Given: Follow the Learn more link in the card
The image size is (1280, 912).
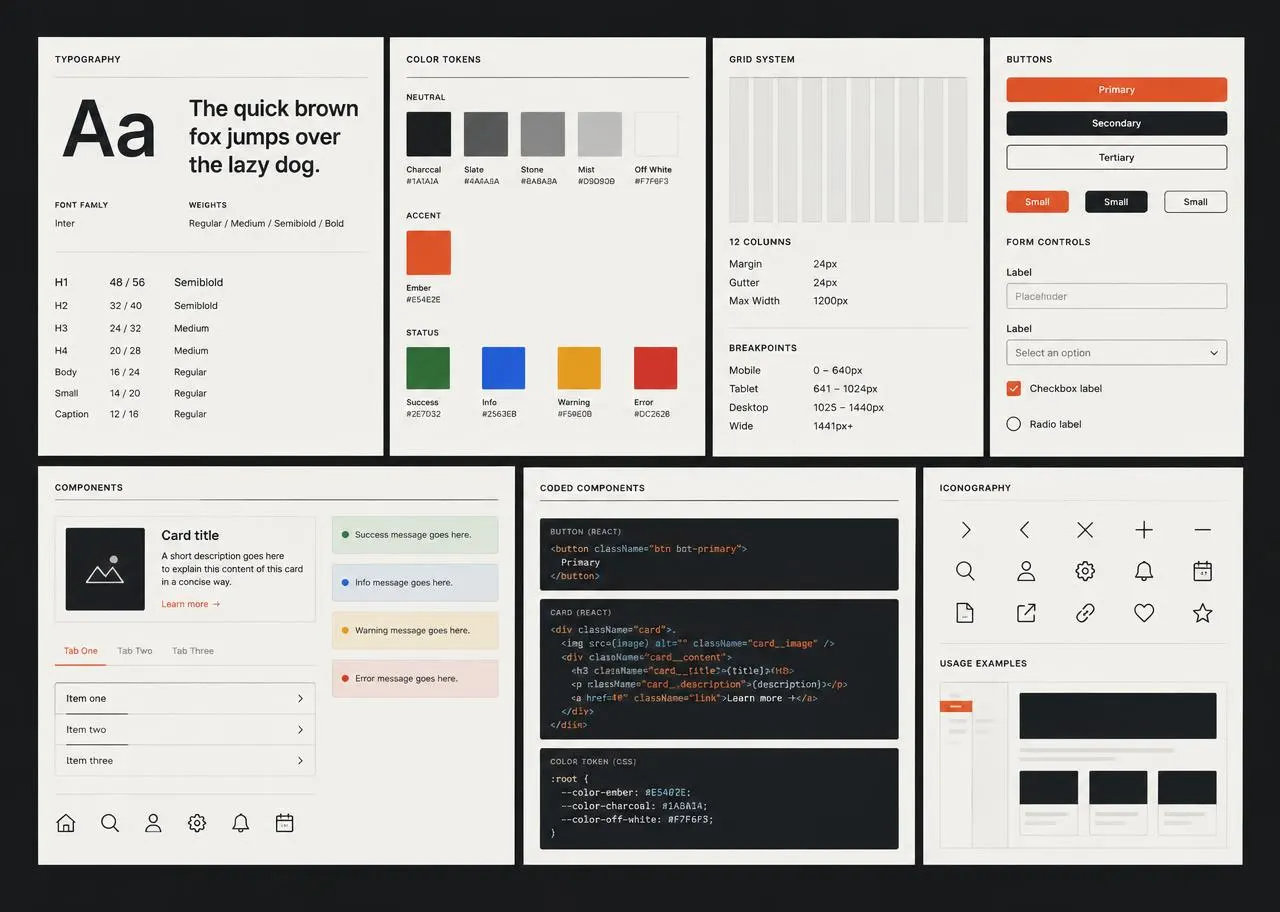Looking at the screenshot, I should [190, 604].
